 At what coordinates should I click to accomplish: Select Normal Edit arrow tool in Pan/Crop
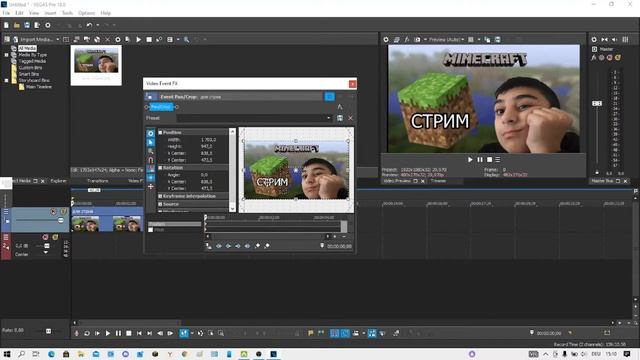(x=151, y=142)
